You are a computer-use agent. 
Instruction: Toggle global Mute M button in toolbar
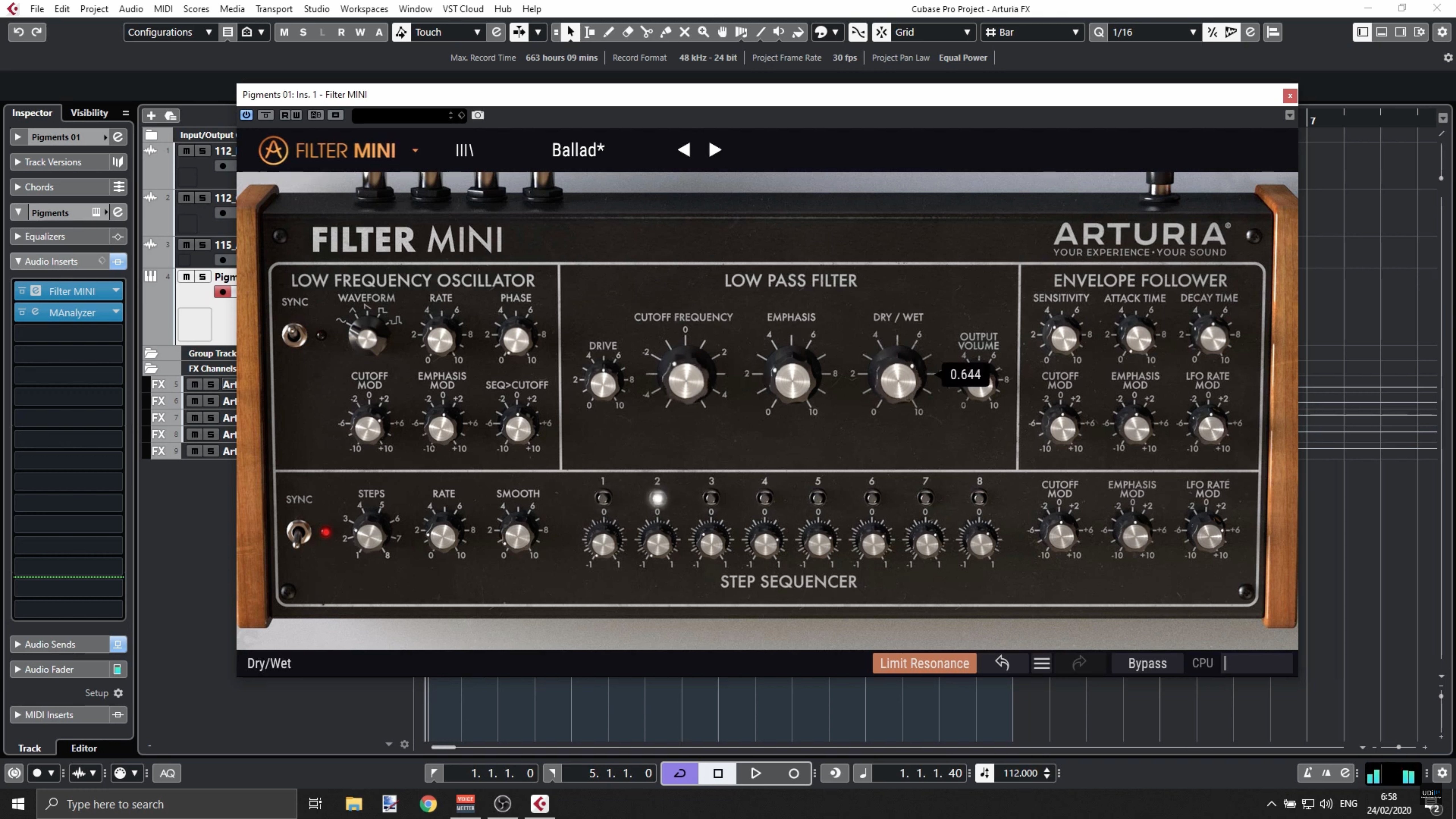(284, 32)
